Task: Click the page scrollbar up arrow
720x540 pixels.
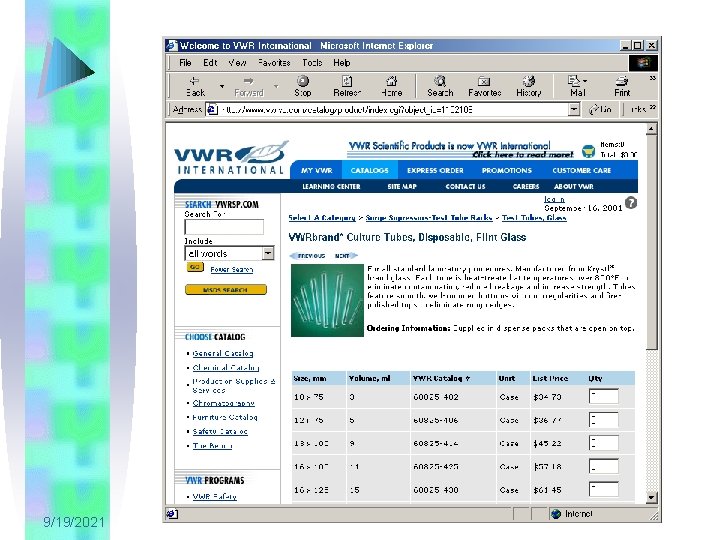Action: click(x=652, y=129)
